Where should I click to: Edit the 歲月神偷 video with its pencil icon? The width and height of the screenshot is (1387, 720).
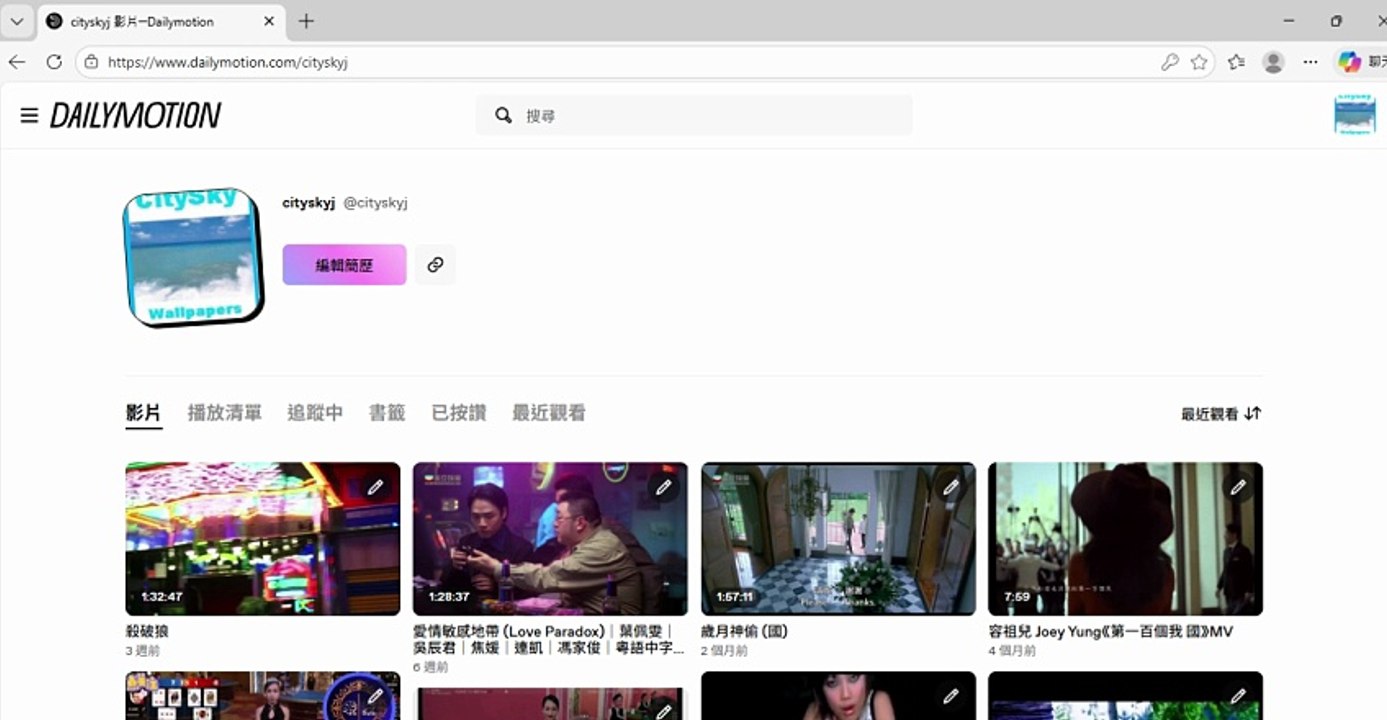coord(951,487)
